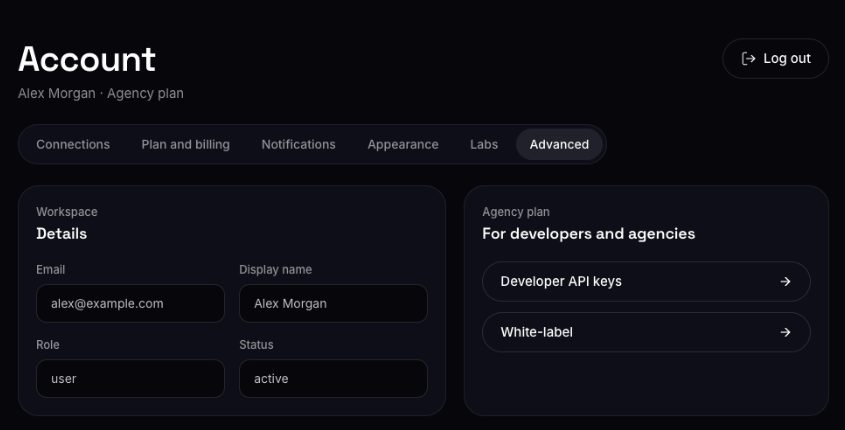The width and height of the screenshot is (845, 430).
Task: Click the Display name field
Action: (x=334, y=303)
